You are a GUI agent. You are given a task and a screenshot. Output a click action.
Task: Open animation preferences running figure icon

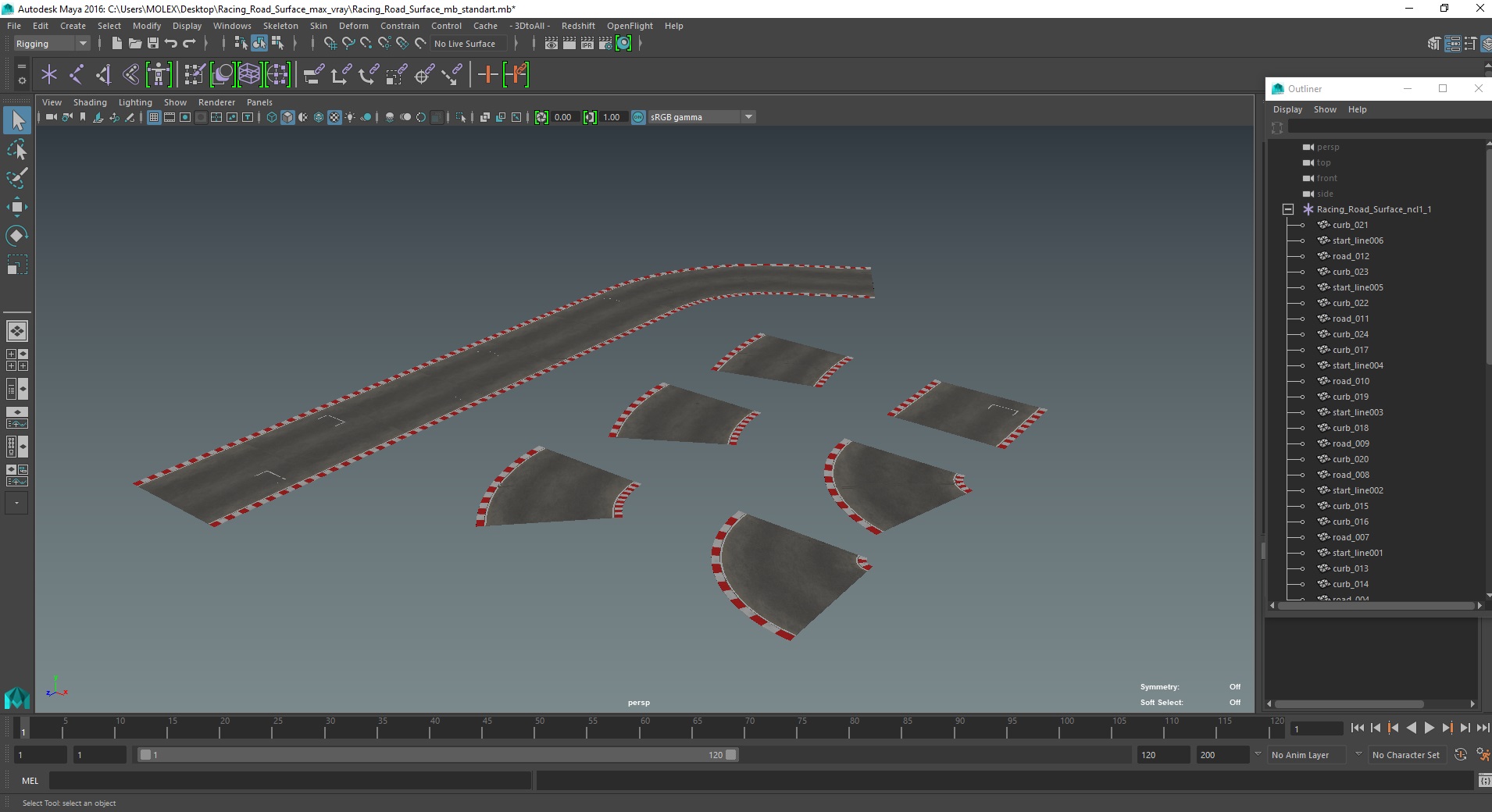tap(1483, 755)
